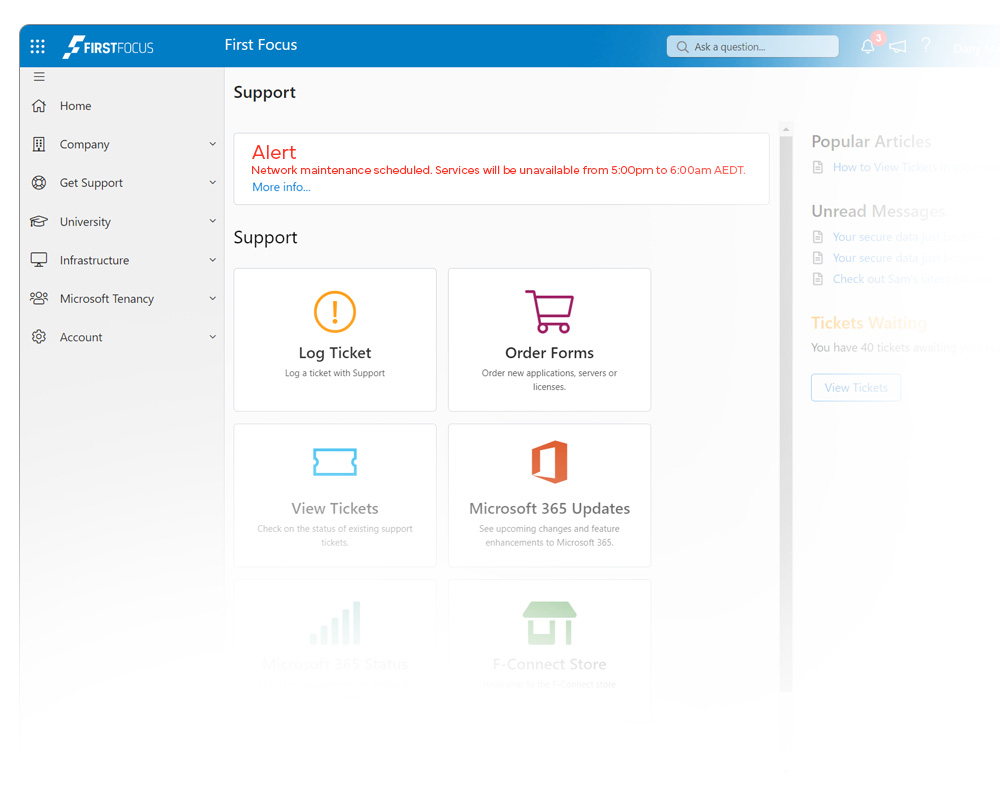This screenshot has height=800, width=1000.
Task: Collapse sidebar with the hamburger icon
Action: click(x=39, y=77)
